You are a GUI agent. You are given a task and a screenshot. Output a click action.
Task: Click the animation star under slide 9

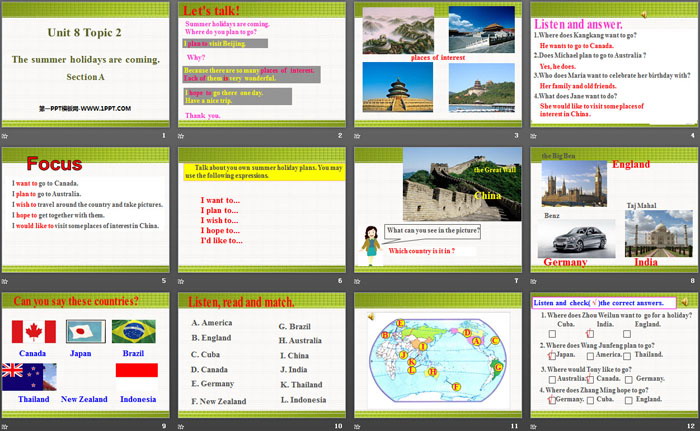tap(6, 426)
